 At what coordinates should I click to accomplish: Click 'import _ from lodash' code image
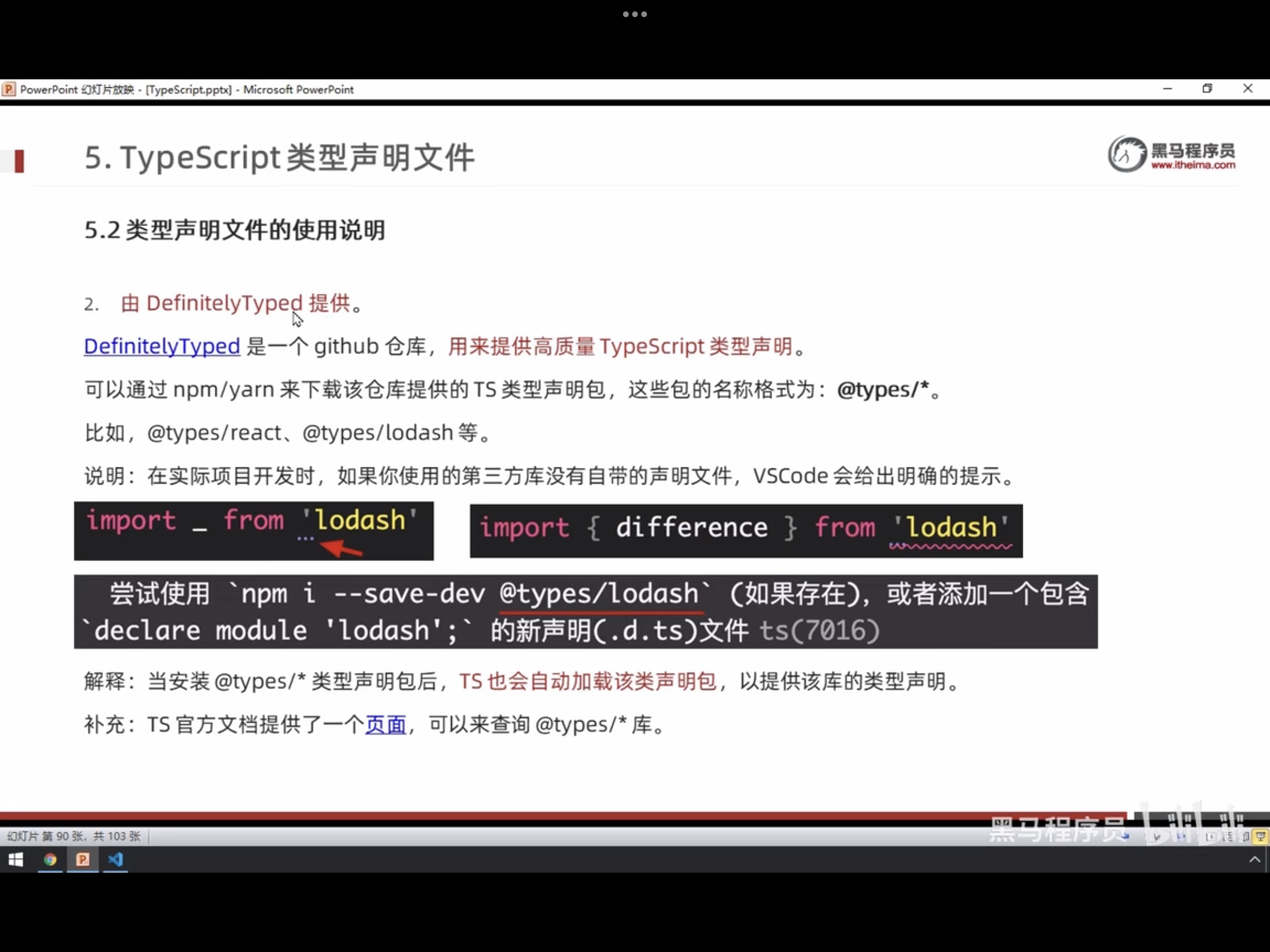pyautogui.click(x=254, y=531)
